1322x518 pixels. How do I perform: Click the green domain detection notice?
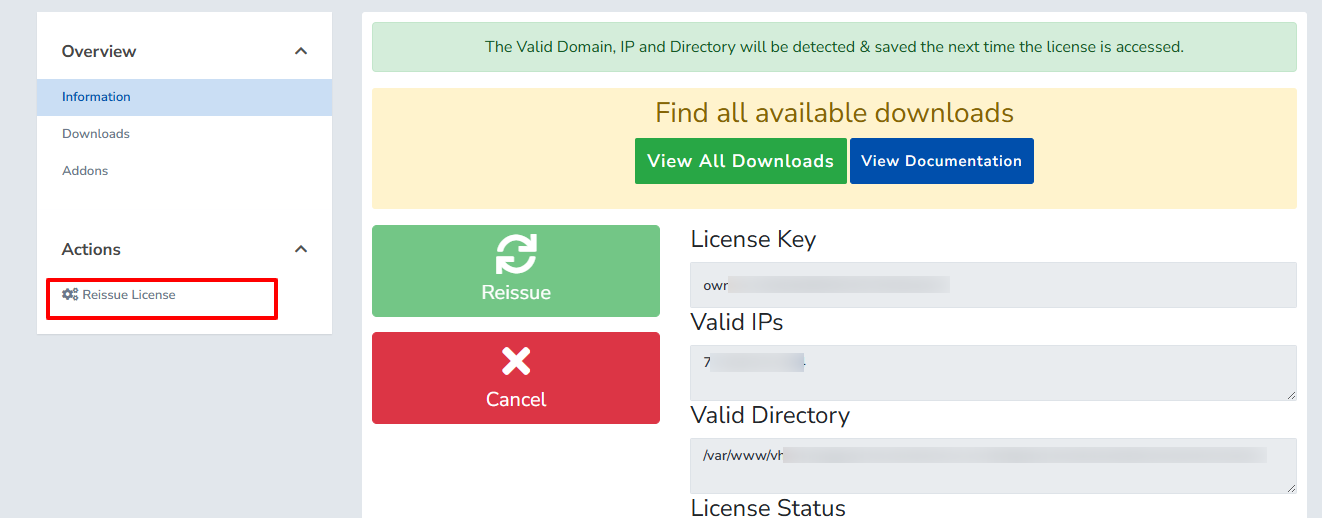(834, 47)
